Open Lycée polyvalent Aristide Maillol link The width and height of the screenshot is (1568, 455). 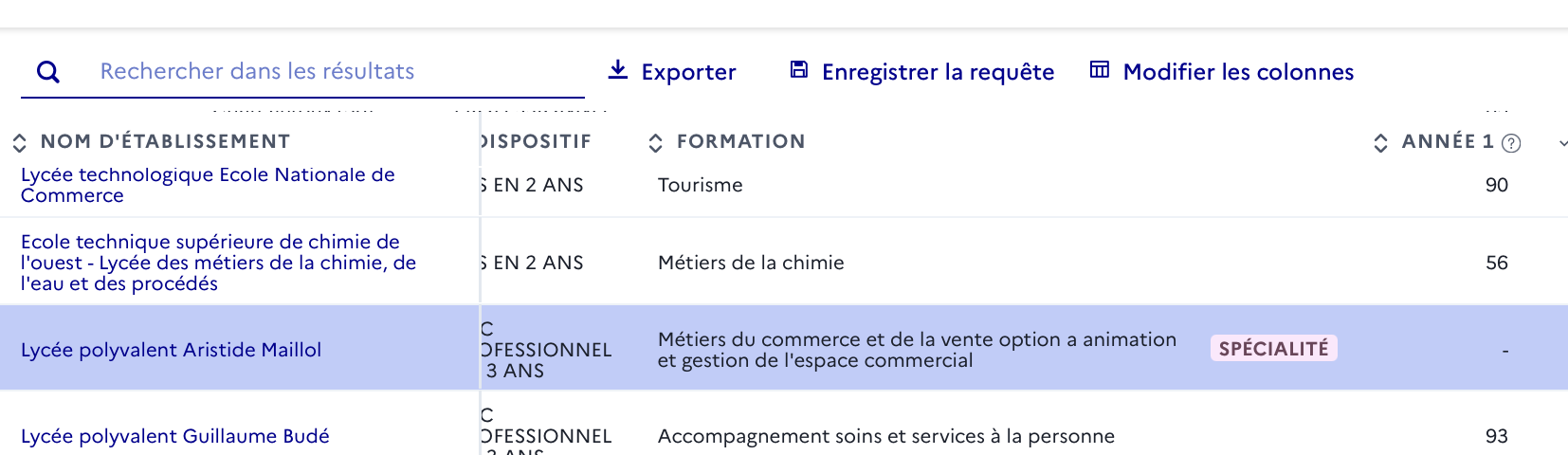[x=171, y=350]
